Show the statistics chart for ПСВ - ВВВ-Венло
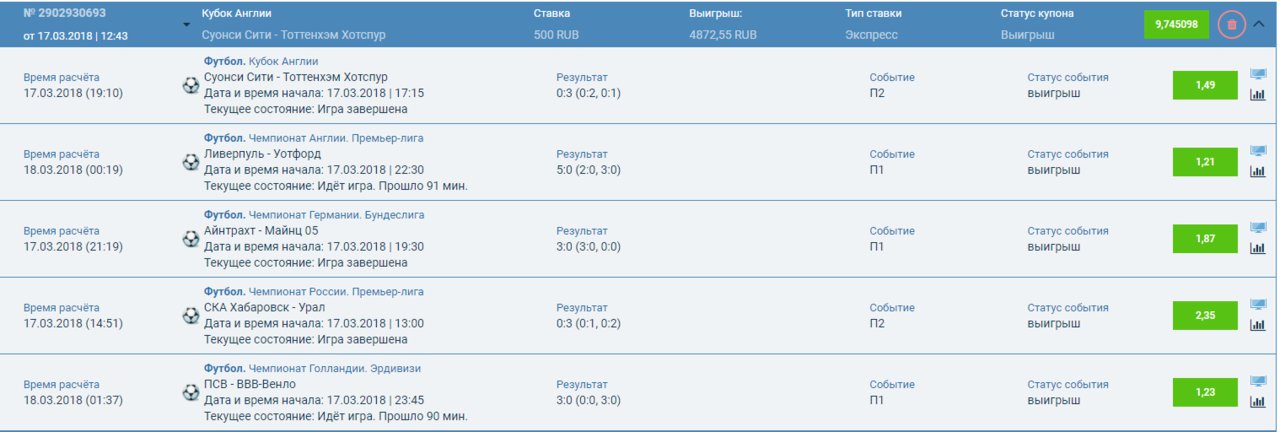 pos(1258,402)
